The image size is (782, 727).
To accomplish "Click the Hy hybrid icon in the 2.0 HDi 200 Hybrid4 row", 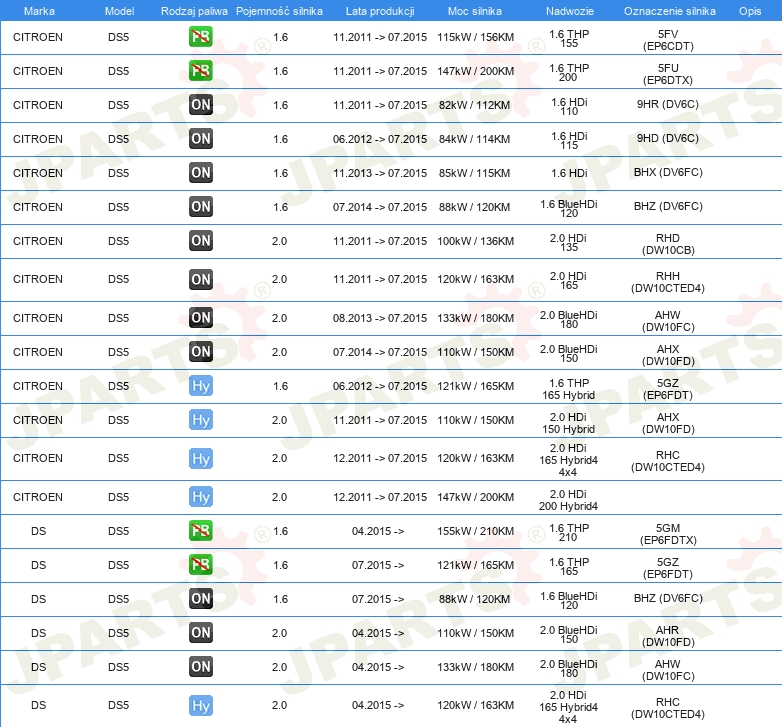I will click(200, 497).
